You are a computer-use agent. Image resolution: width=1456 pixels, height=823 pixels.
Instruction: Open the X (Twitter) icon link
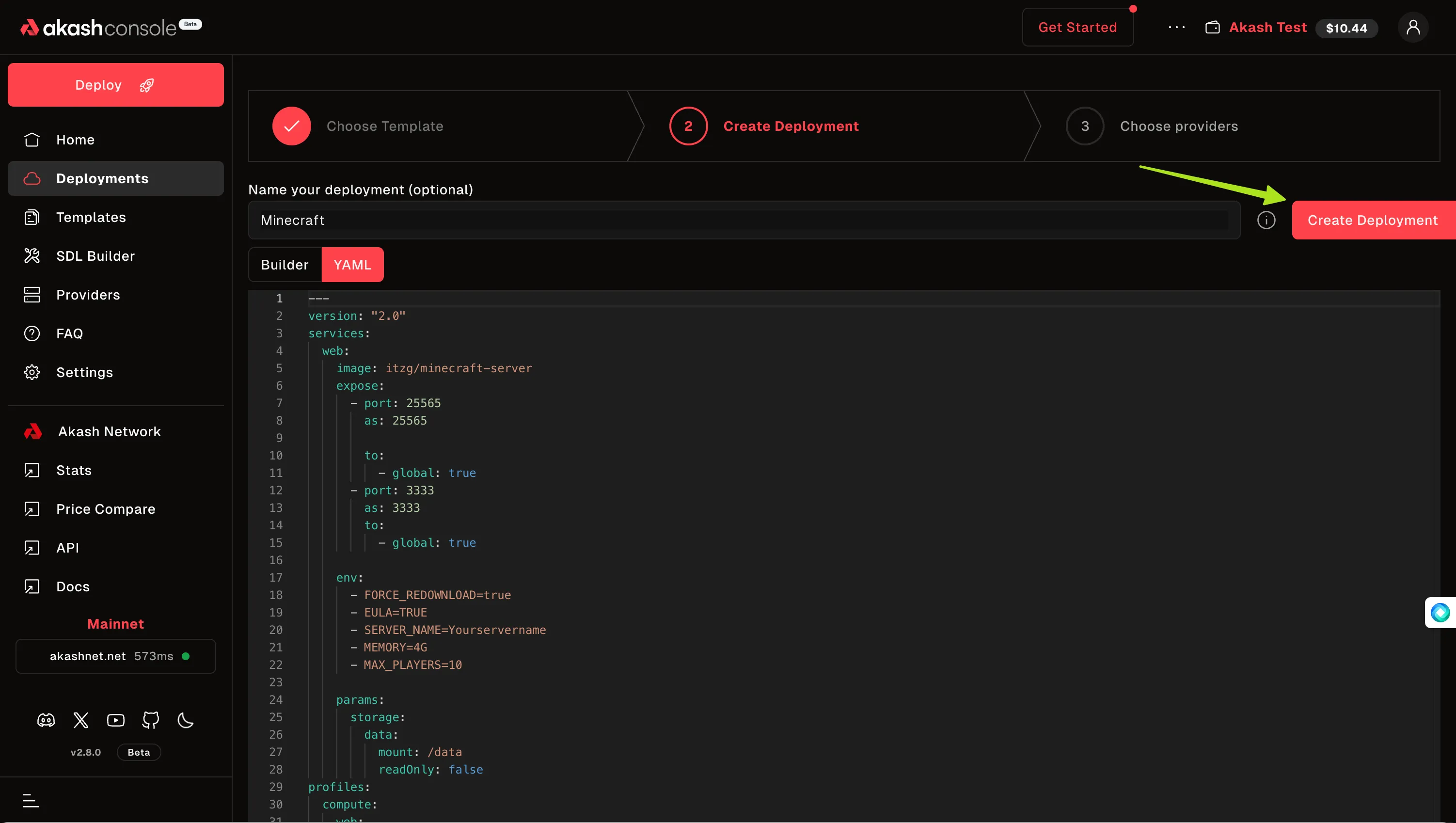pyautogui.click(x=81, y=720)
